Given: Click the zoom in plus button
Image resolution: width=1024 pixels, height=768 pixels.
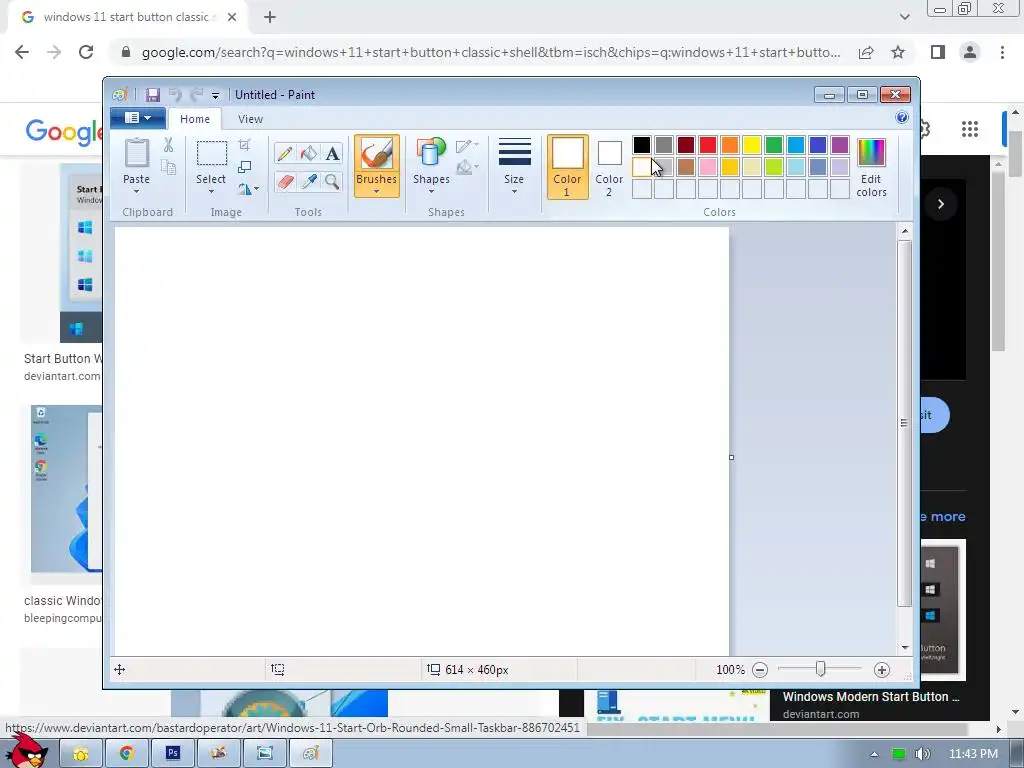Looking at the screenshot, I should [x=882, y=670].
